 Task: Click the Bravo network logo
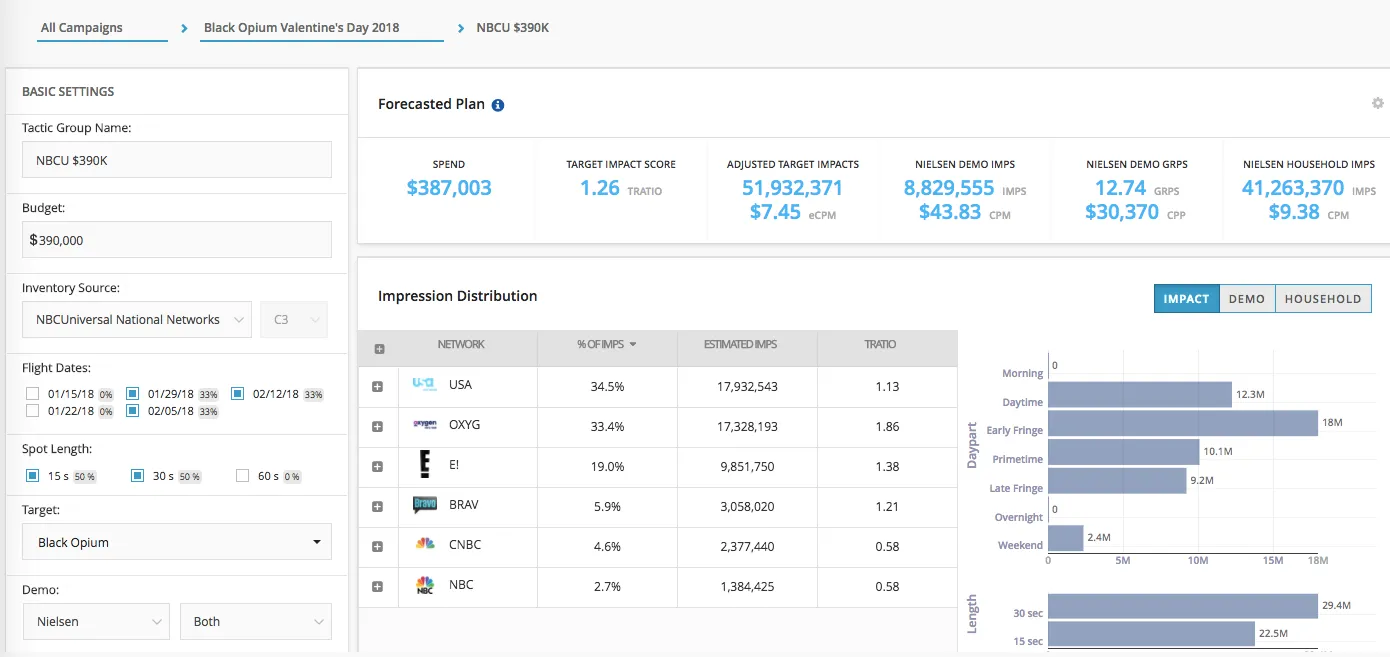424,506
